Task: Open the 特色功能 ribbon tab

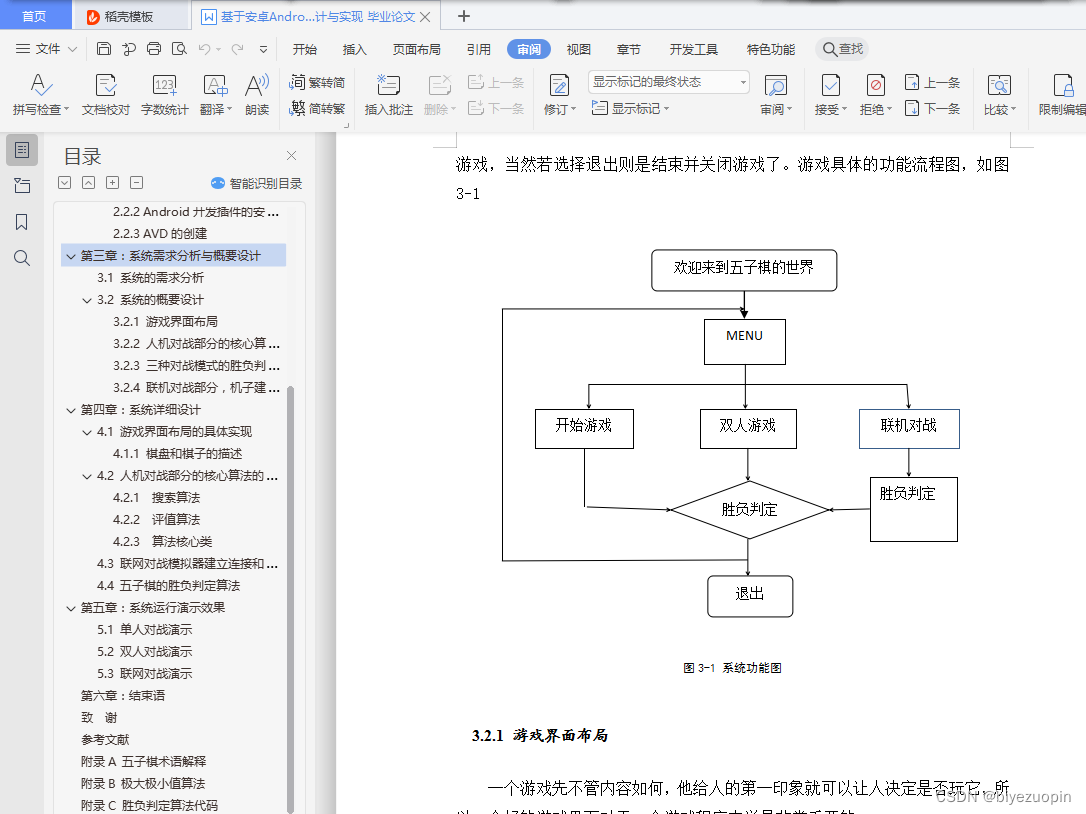Action: 770,48
